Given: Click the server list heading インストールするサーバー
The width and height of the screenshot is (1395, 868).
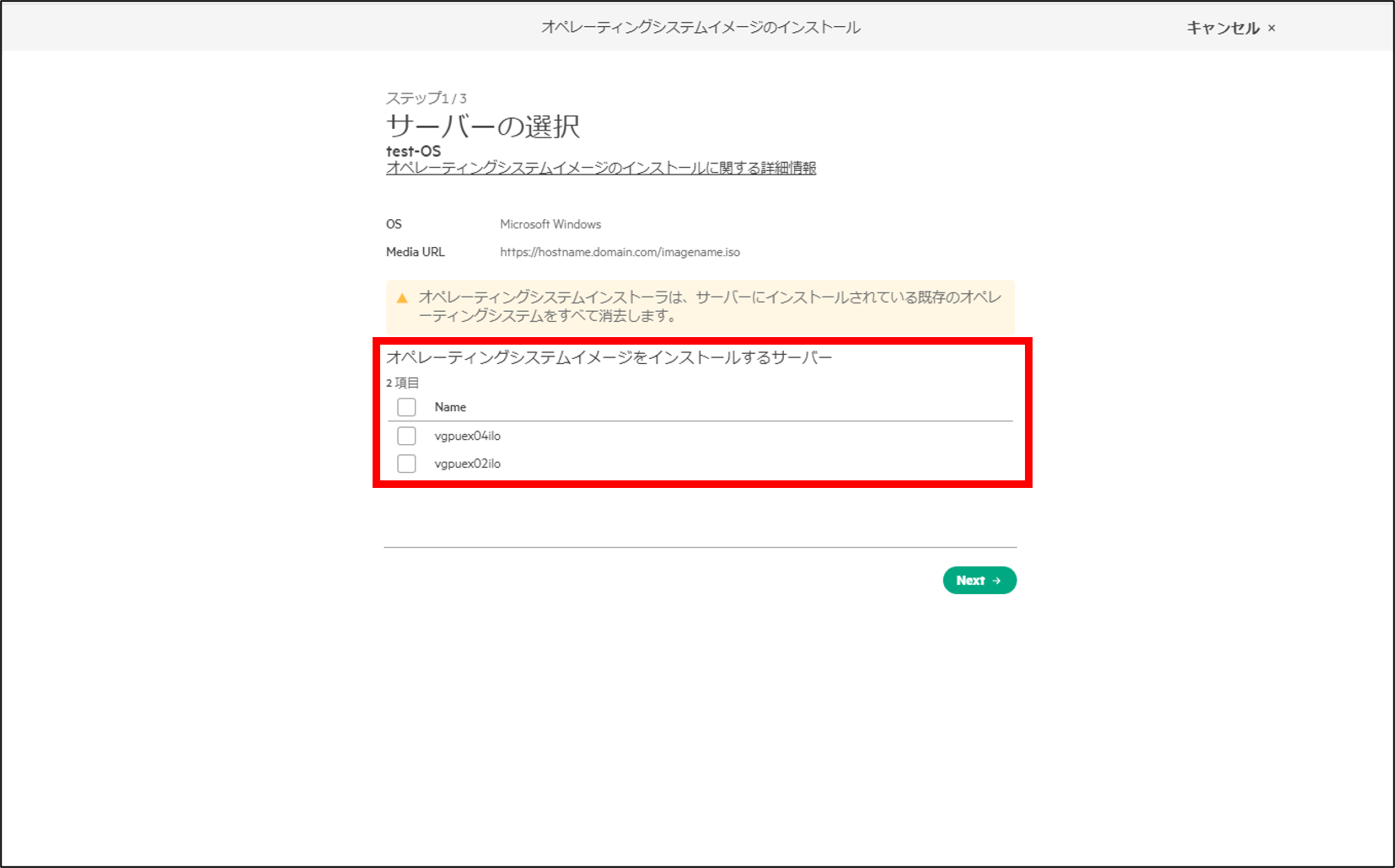Looking at the screenshot, I should tap(609, 357).
